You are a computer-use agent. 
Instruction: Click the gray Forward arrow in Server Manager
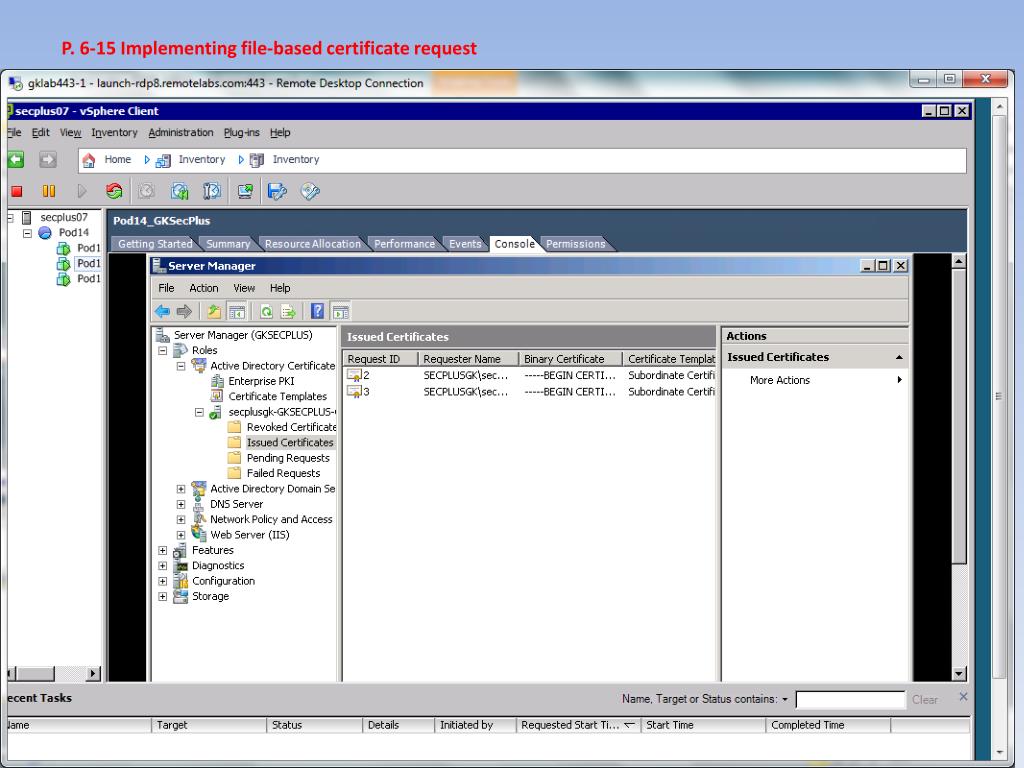click(184, 312)
